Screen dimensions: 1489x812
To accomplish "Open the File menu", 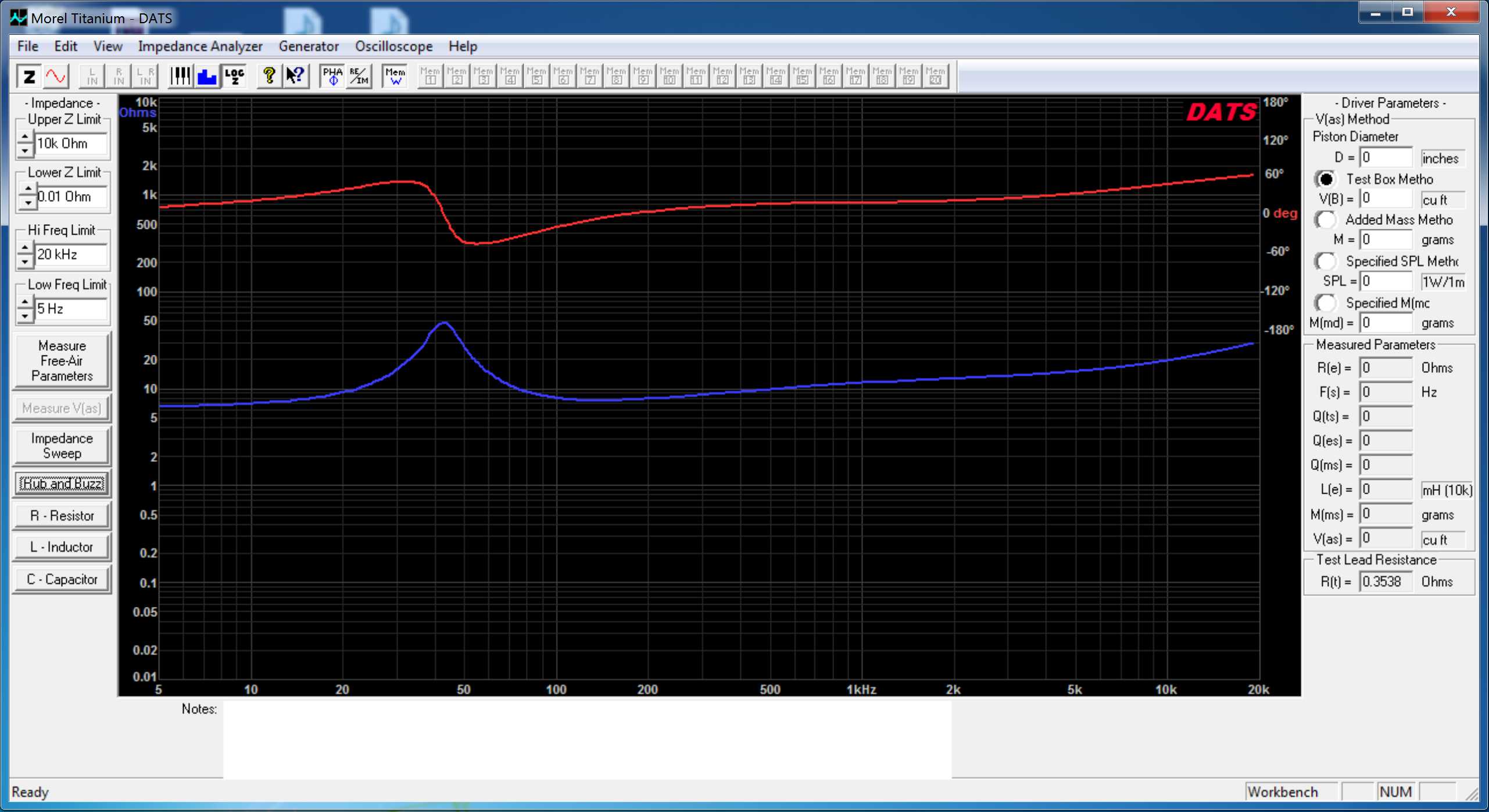I will point(28,46).
